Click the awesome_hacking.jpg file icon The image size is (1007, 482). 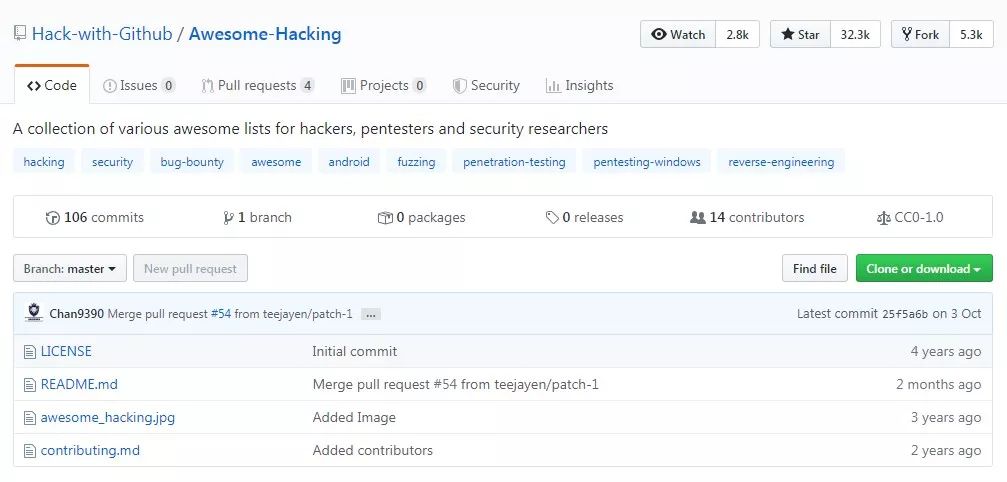click(x=29, y=418)
